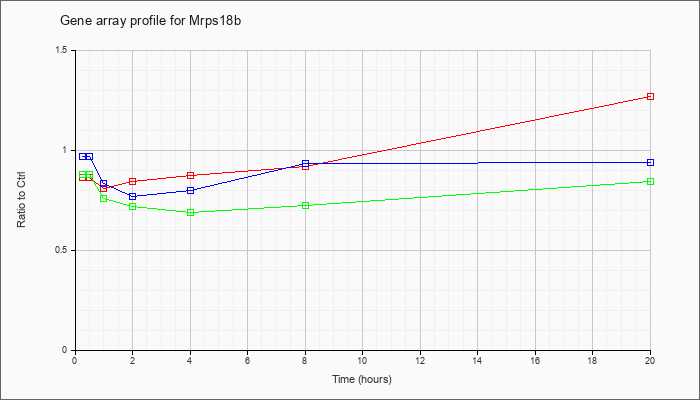700x400 pixels.
Task: Click the blue square at 4 hours
Action: tap(191, 191)
